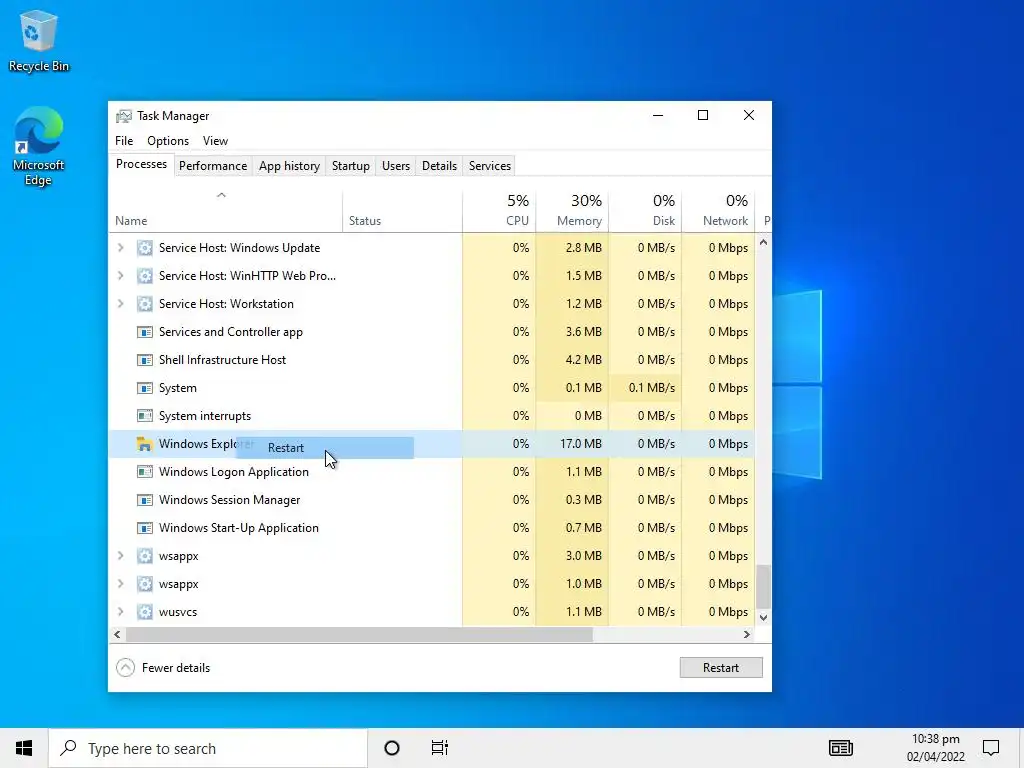Click the vertical scrollbar thumb
This screenshot has width=1024, height=768.
pos(763,586)
